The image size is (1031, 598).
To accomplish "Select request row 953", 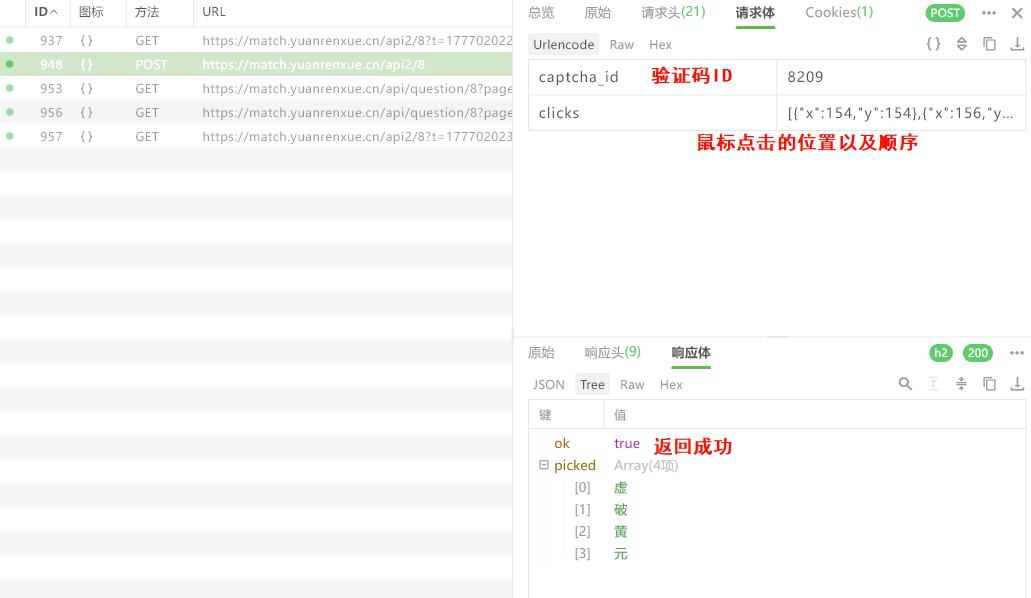I will coord(256,89).
